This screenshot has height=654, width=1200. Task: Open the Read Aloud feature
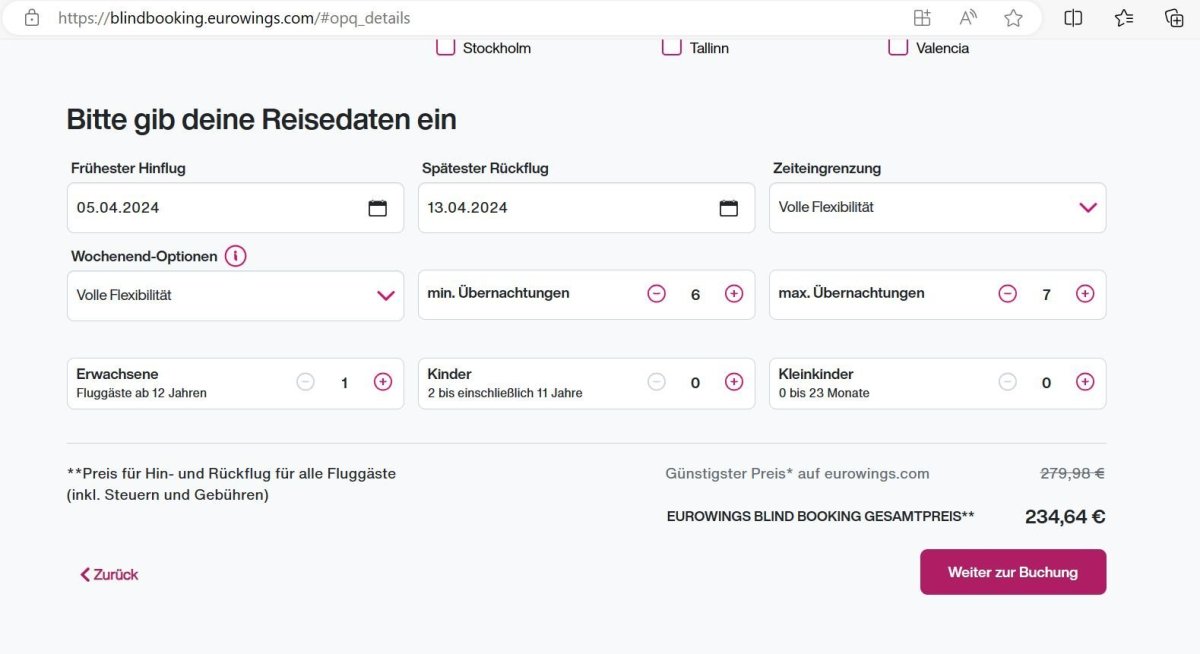click(x=968, y=18)
